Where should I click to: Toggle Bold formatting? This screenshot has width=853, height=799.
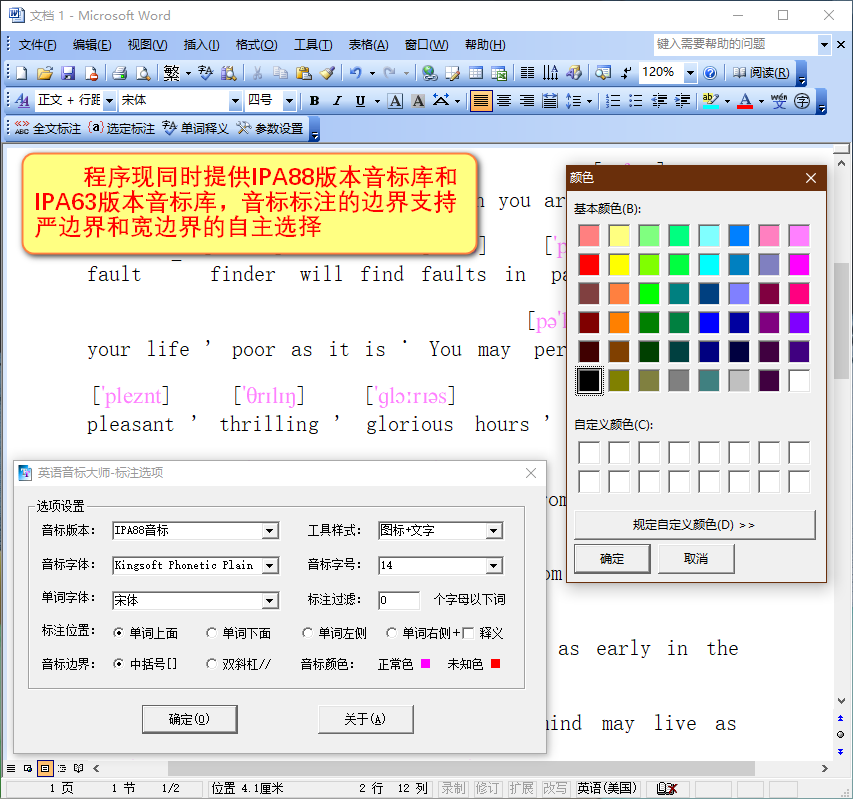(x=314, y=101)
